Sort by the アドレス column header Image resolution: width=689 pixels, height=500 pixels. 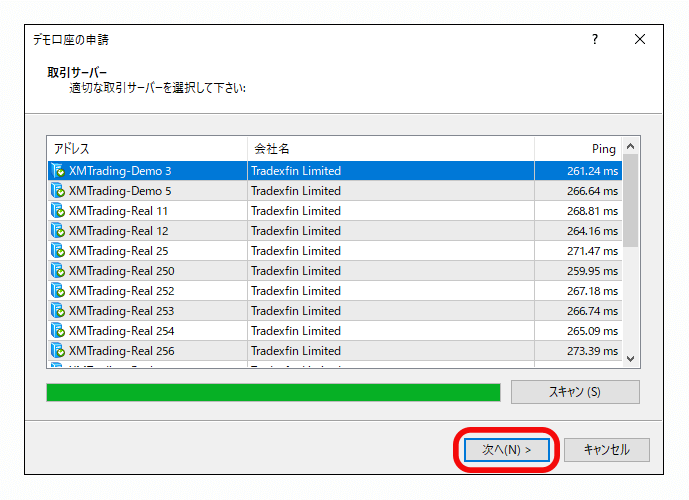tap(147, 149)
